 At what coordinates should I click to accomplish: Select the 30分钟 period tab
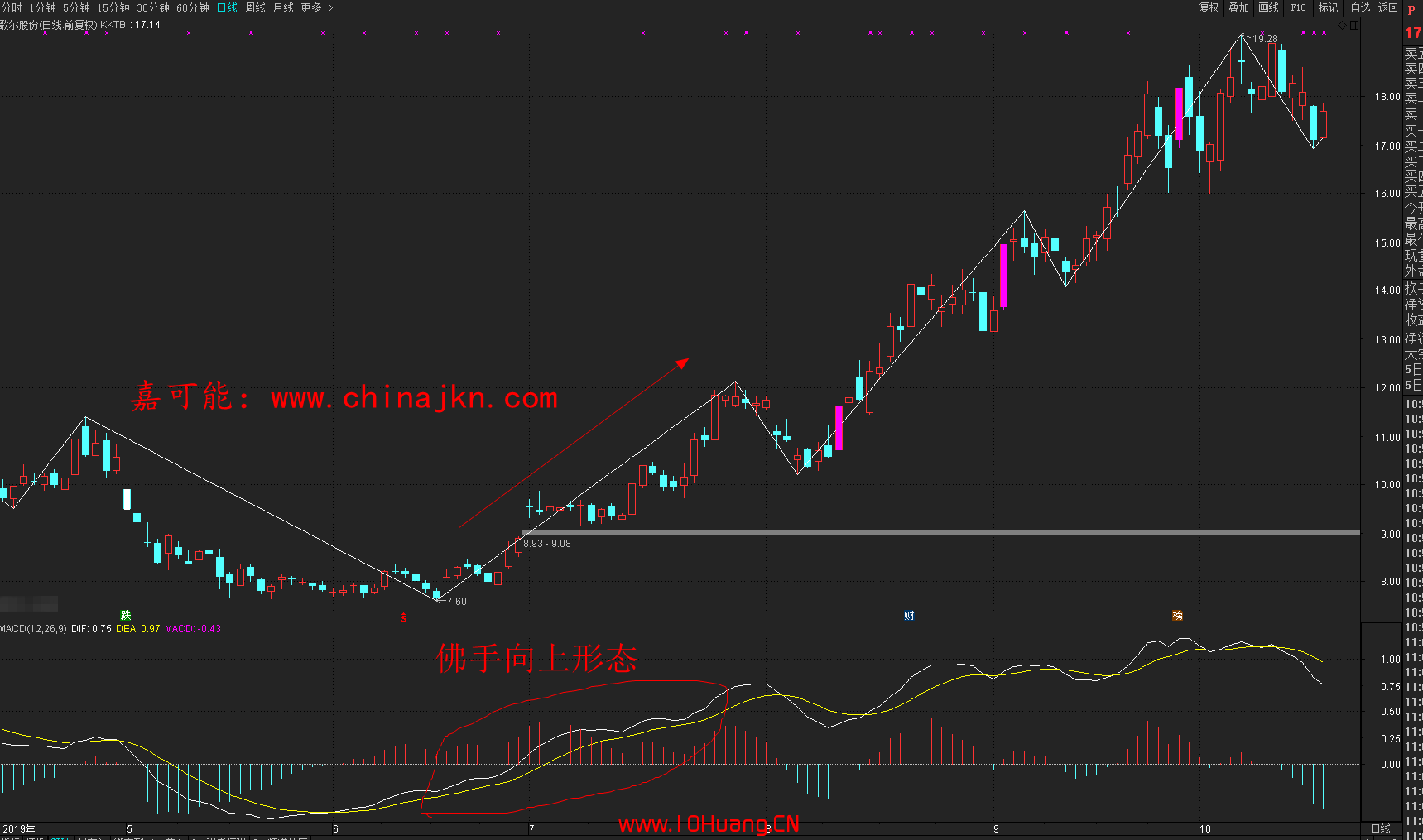tap(153, 7)
